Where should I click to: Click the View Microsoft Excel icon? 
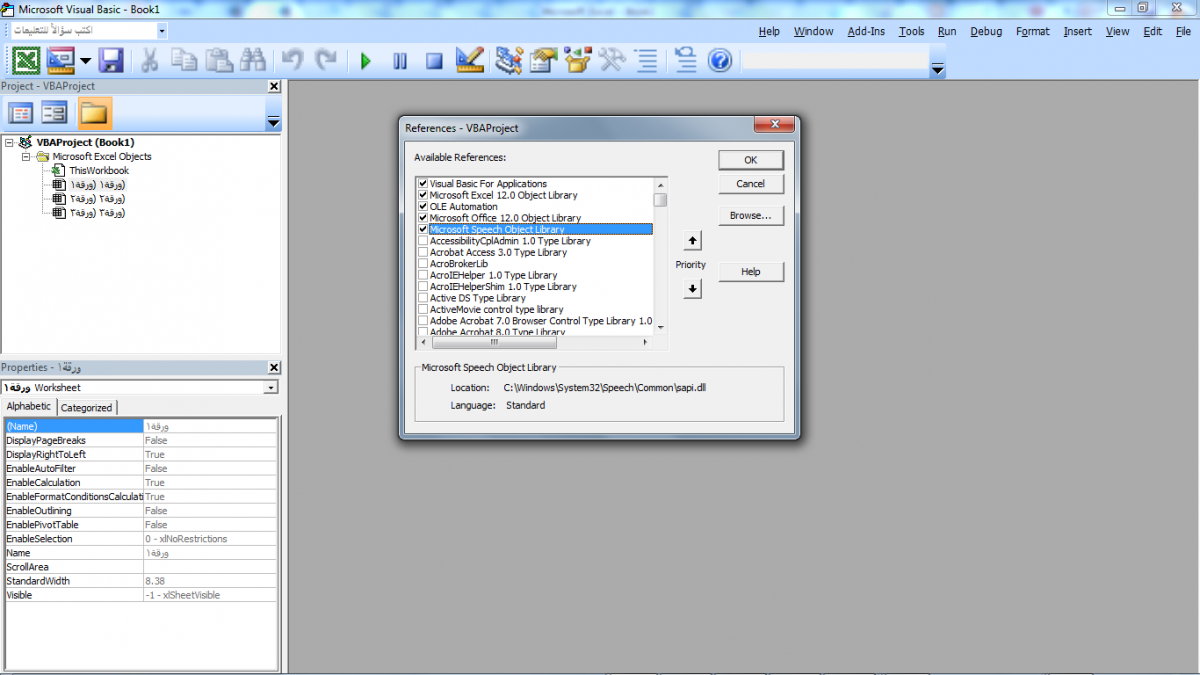(27, 61)
